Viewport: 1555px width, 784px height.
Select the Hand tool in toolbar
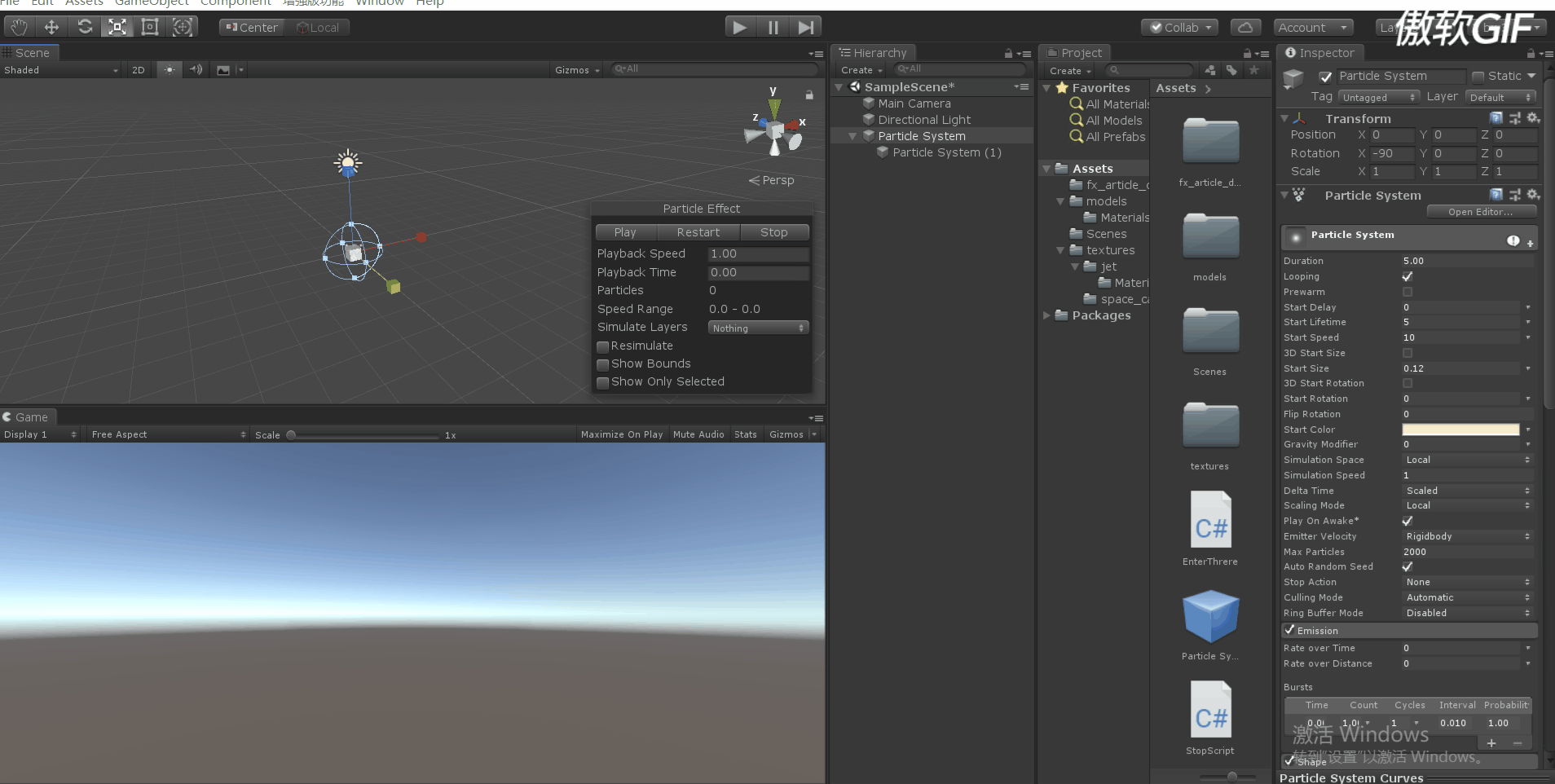[19, 27]
